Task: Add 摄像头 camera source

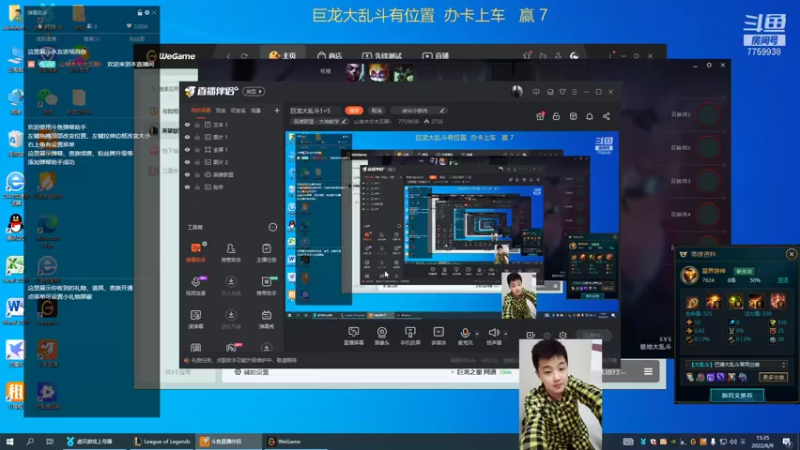Action: (382, 336)
